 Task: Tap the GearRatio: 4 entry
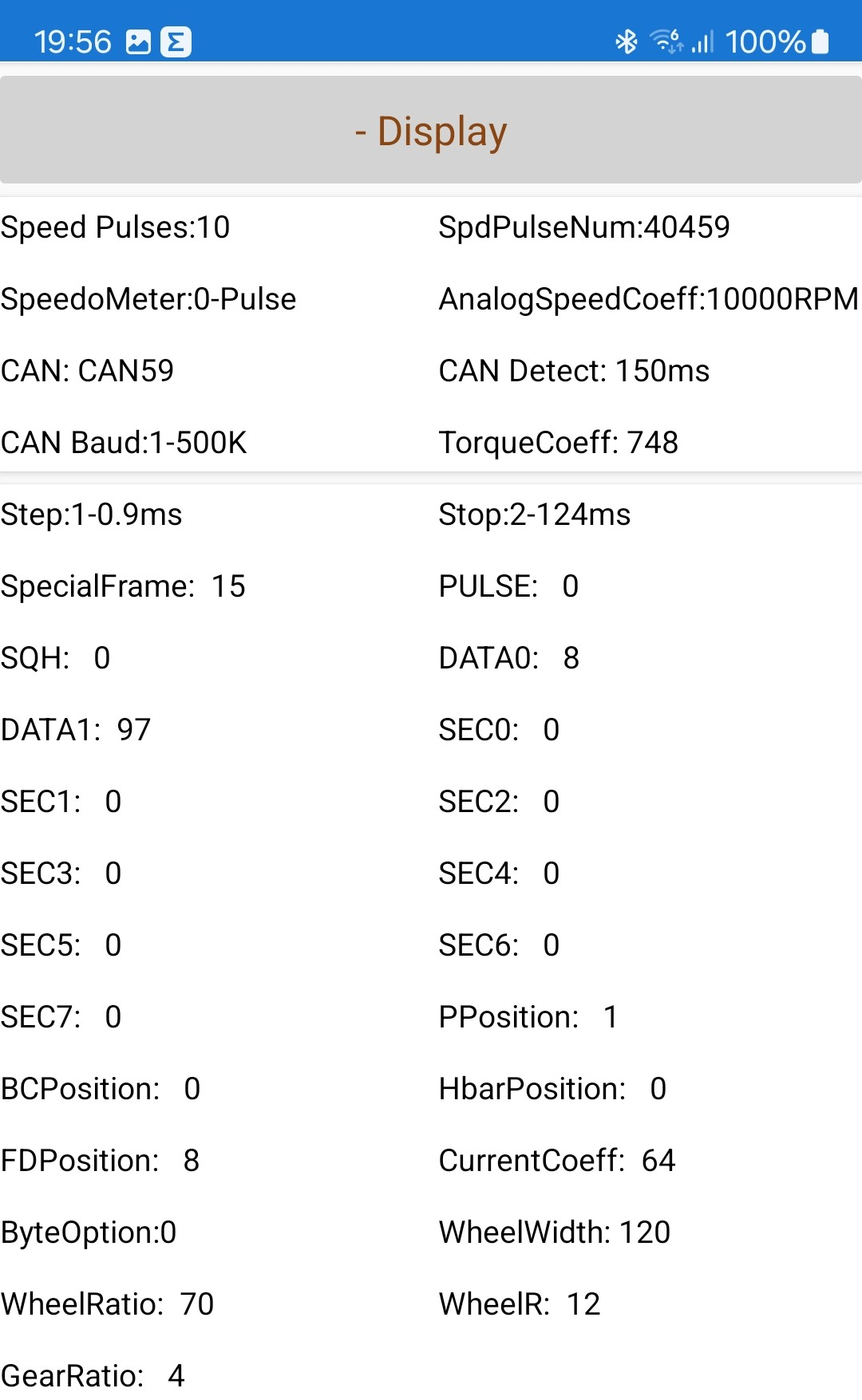tap(93, 1376)
